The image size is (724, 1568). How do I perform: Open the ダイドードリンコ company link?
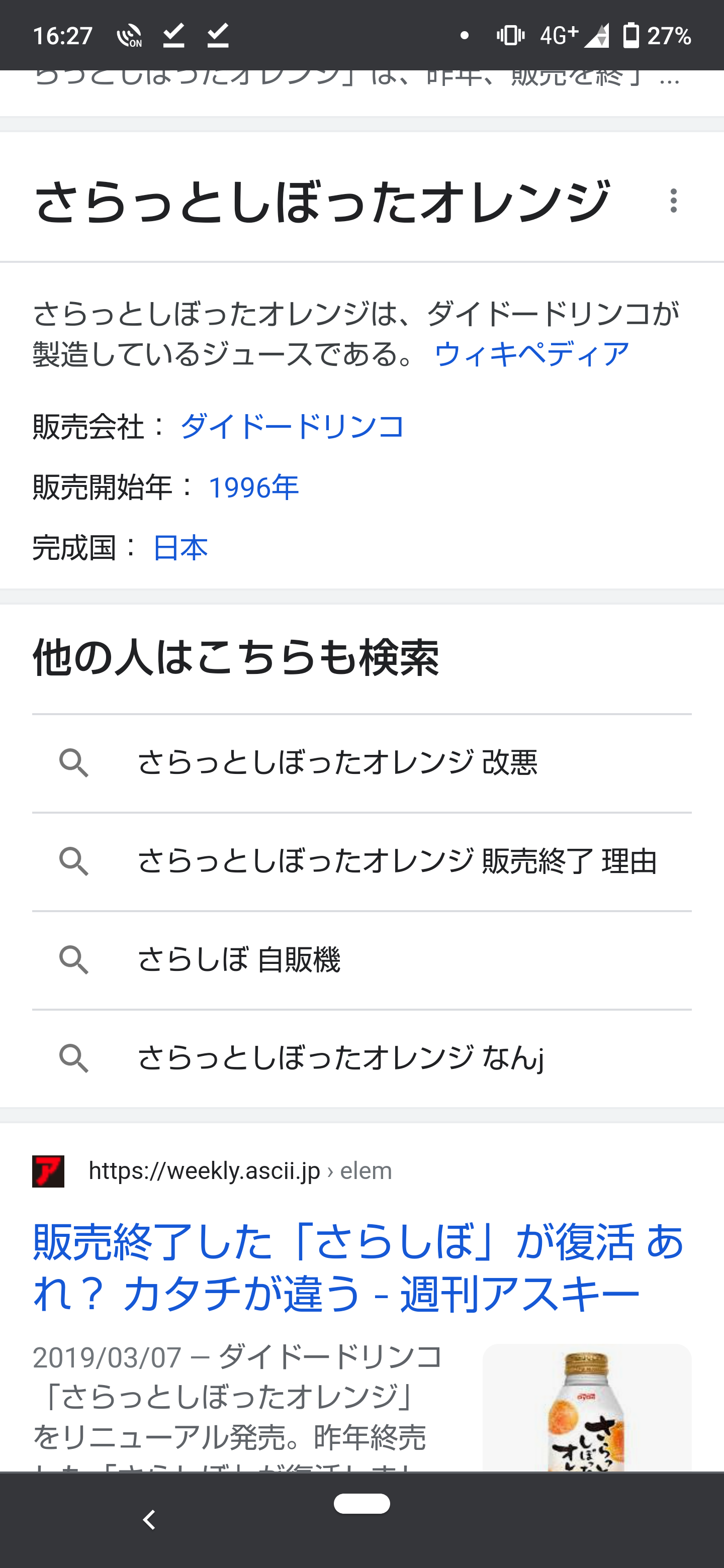tap(292, 426)
